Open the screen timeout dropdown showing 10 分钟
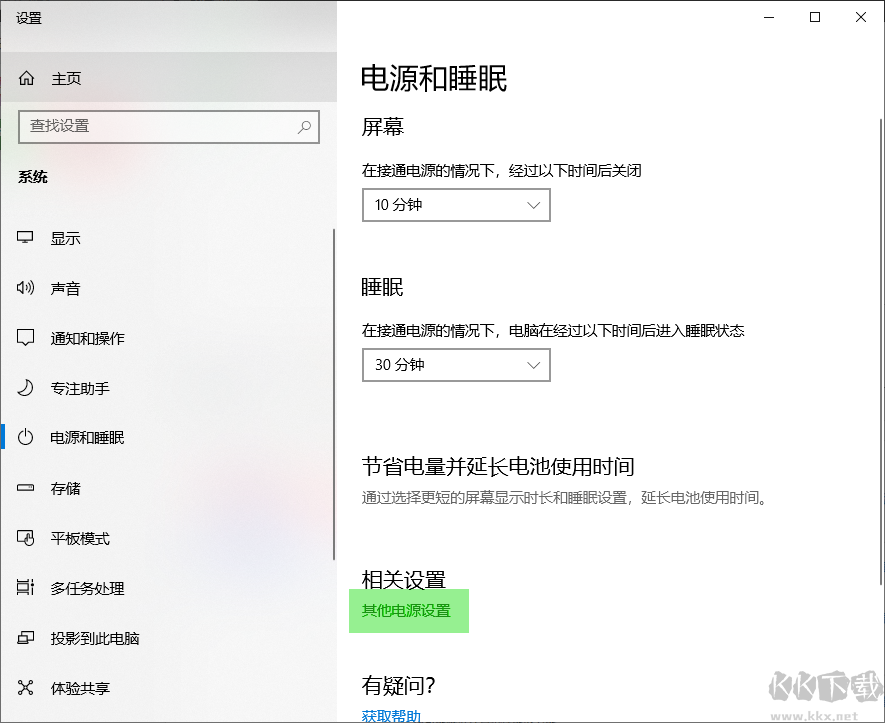 455,205
